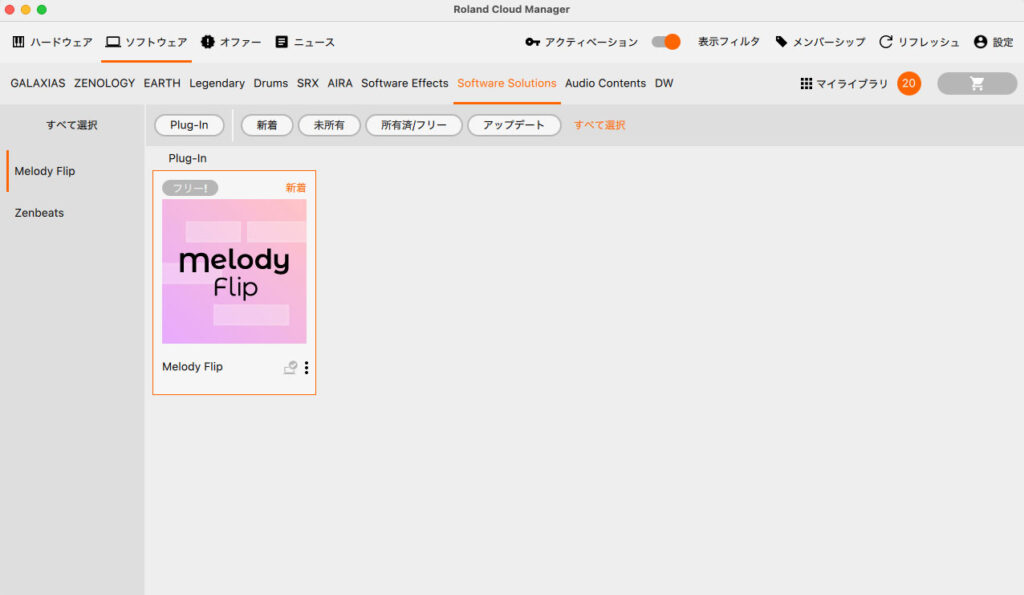This screenshot has width=1024, height=595.
Task: Click the orange 20 count badge
Action: tap(909, 84)
